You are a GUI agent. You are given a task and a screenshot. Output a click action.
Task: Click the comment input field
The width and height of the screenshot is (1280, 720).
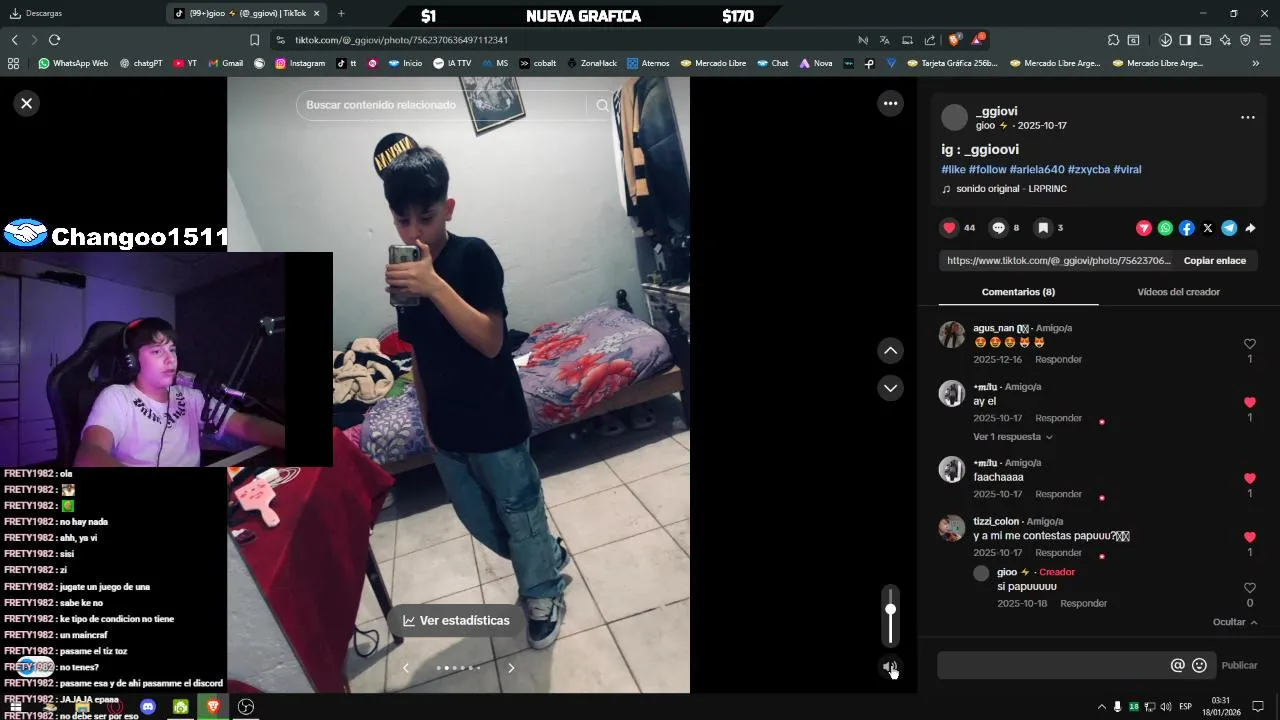coord(1052,666)
